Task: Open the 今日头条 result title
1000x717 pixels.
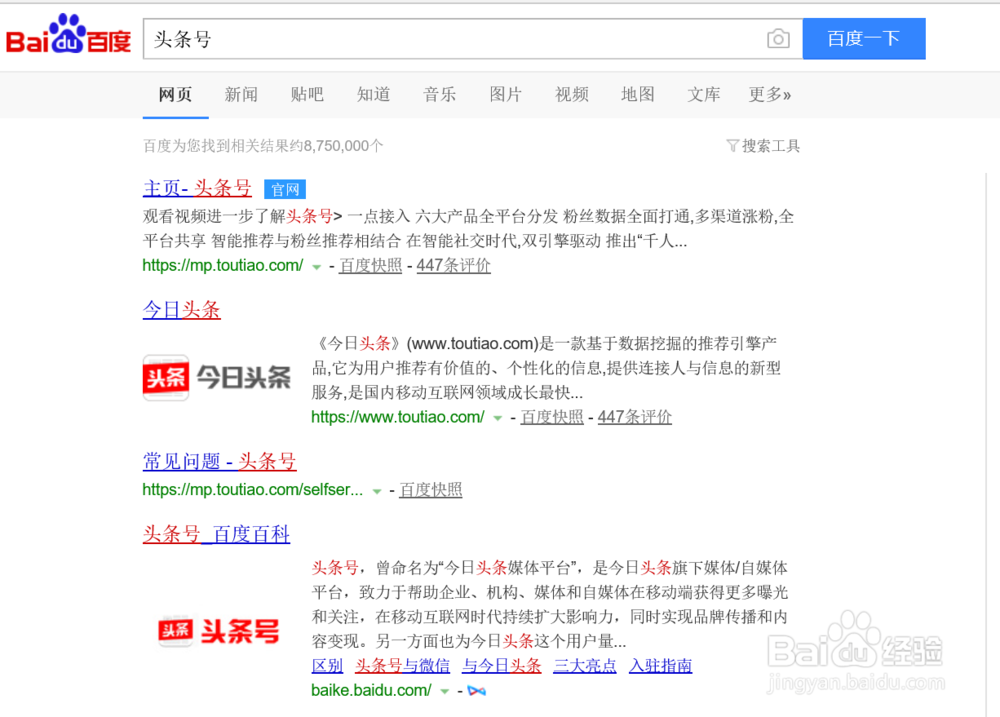Action: pos(182,310)
